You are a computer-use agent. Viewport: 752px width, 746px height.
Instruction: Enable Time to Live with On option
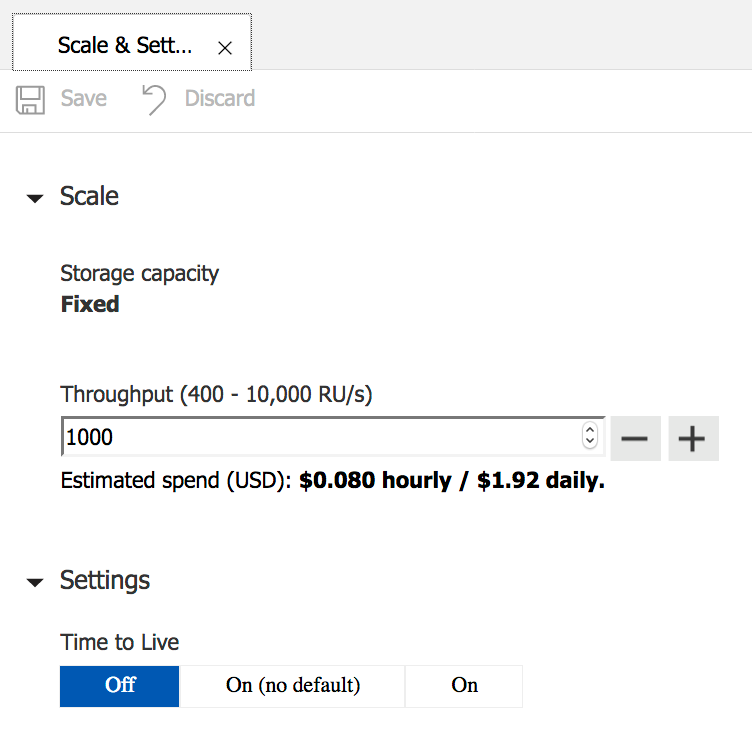464,686
